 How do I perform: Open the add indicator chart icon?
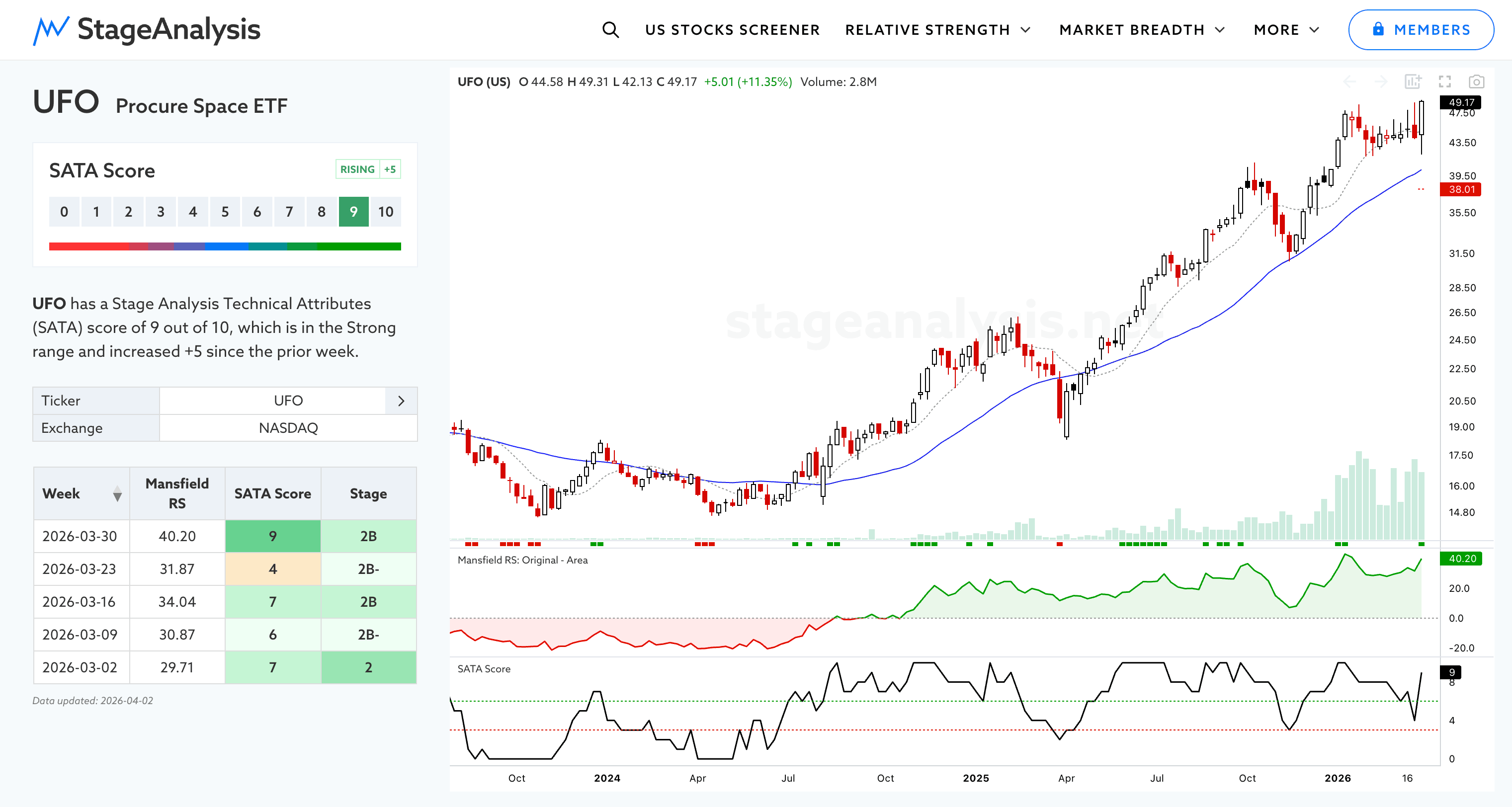pyautogui.click(x=1413, y=81)
